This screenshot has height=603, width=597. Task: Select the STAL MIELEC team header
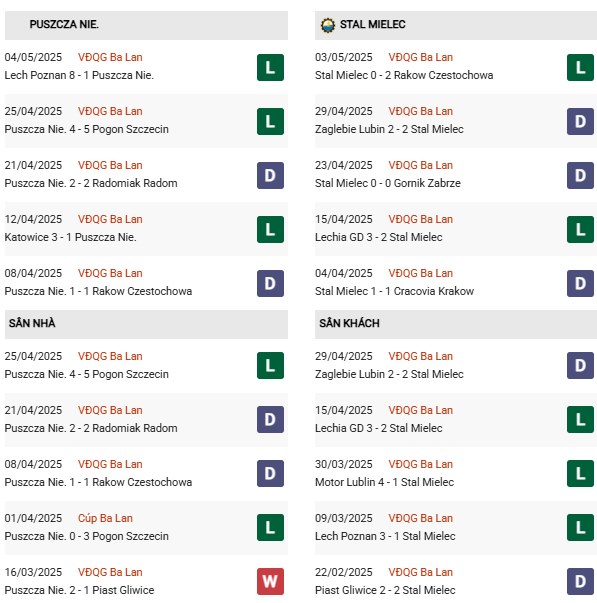click(456, 25)
